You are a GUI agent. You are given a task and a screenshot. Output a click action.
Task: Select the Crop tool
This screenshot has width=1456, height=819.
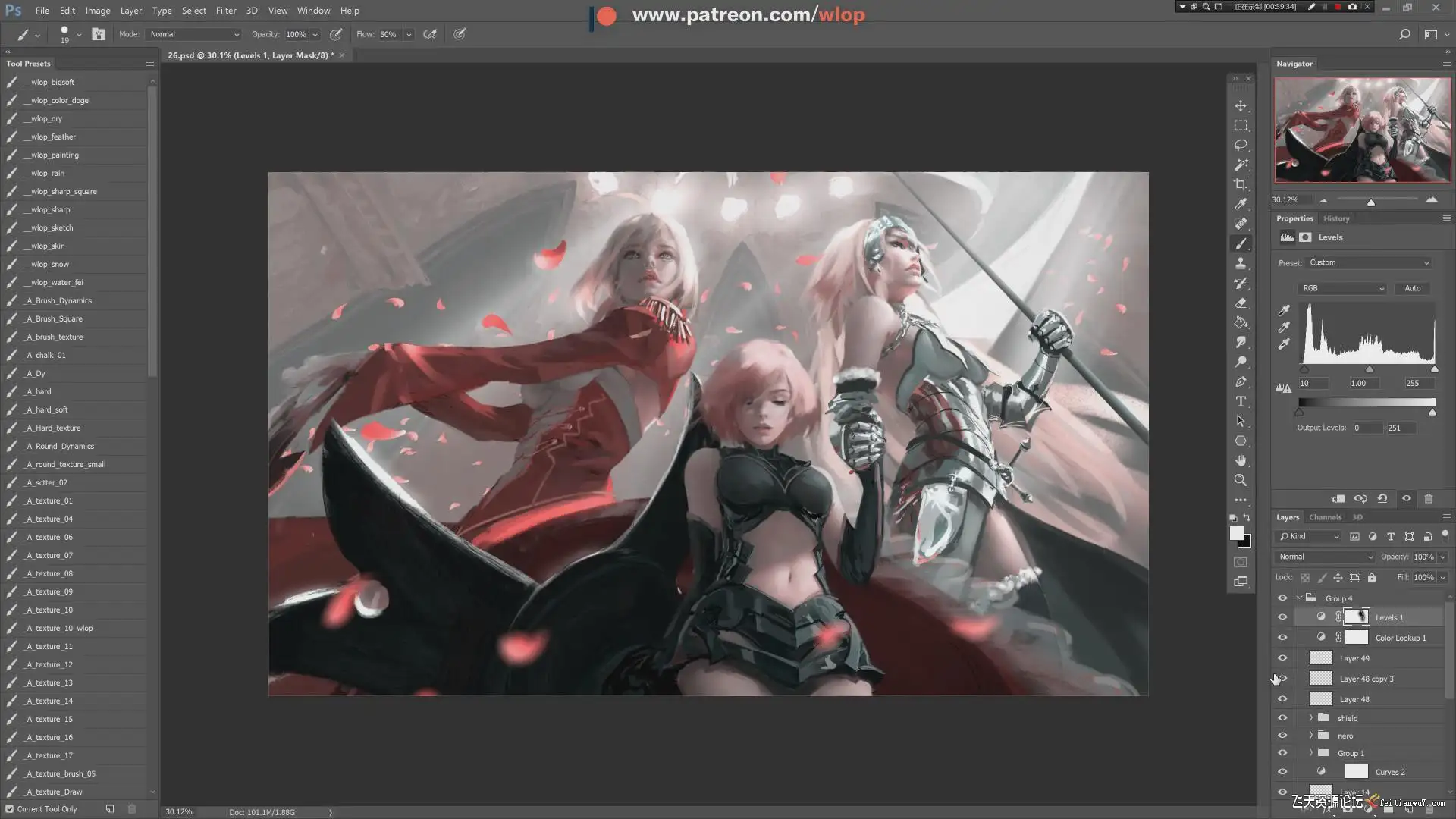(x=1241, y=184)
